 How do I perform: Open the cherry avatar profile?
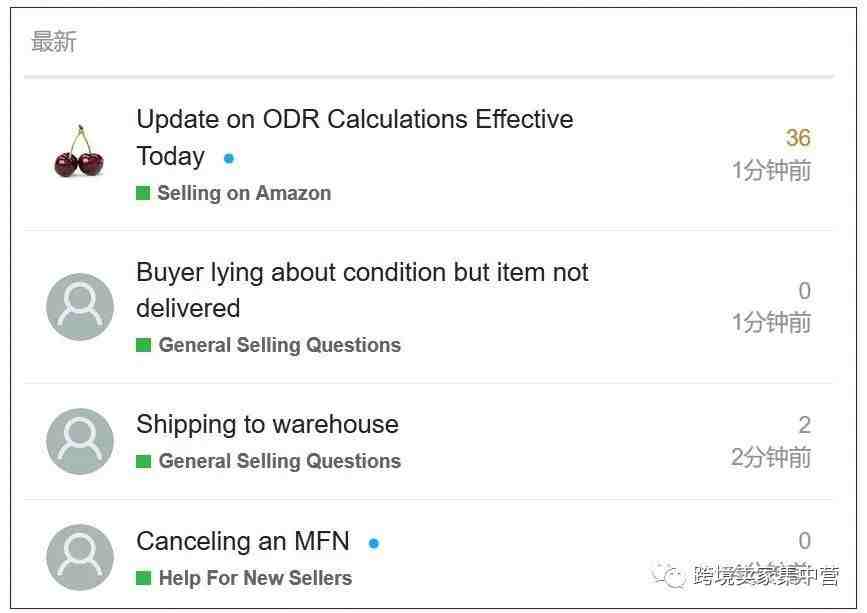[79, 152]
